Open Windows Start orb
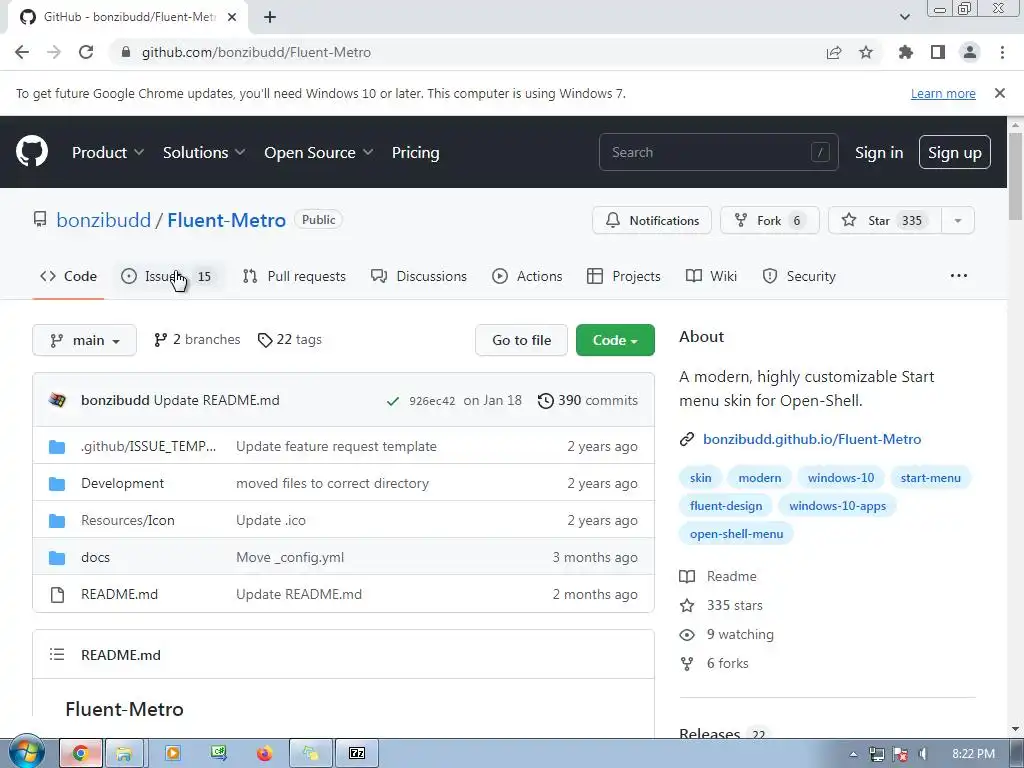1024x768 pixels. click(26, 752)
